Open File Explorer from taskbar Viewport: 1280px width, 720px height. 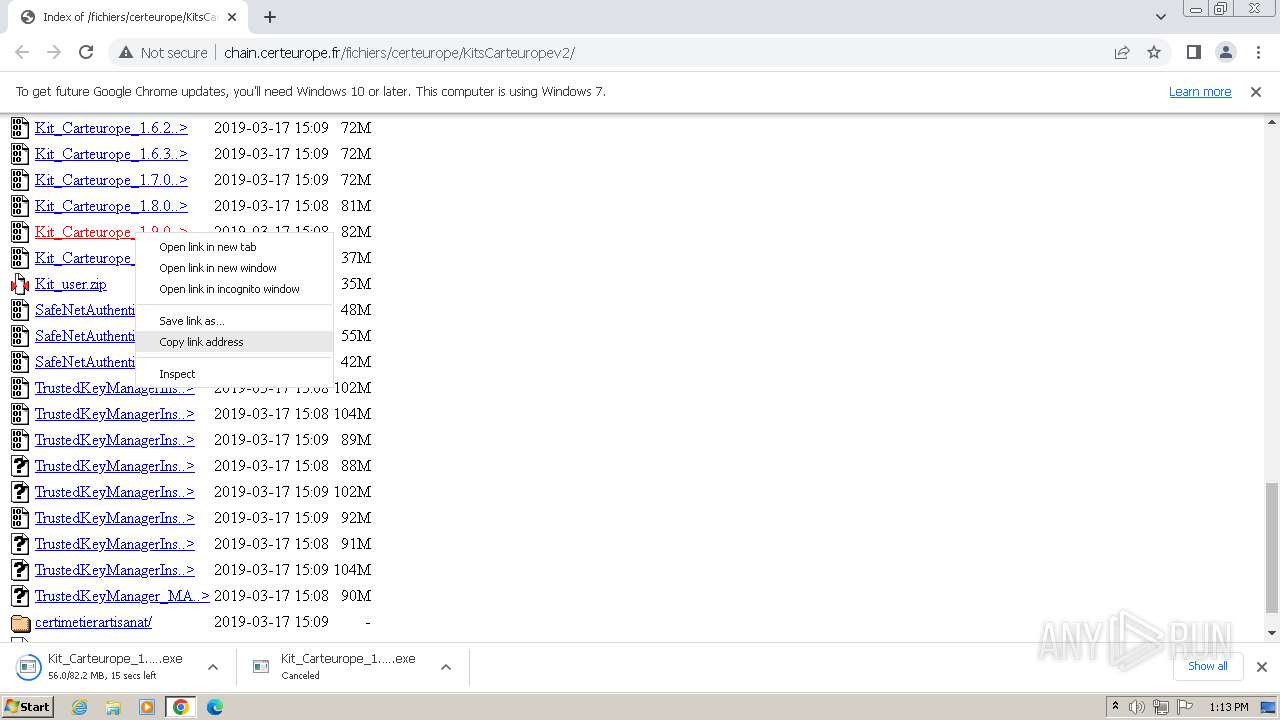point(113,707)
